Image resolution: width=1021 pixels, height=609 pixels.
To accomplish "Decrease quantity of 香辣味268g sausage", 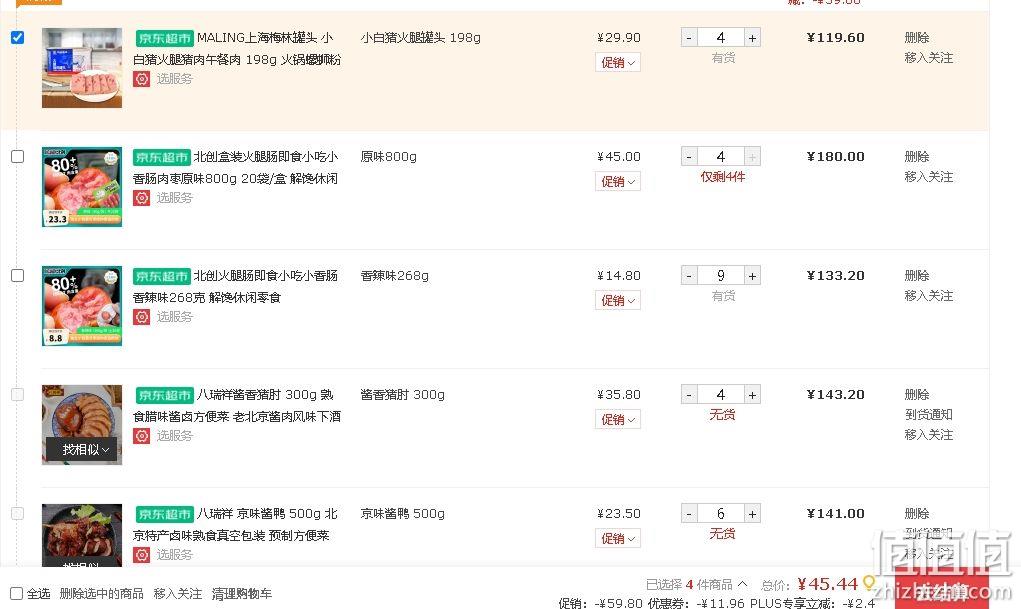I will point(689,276).
